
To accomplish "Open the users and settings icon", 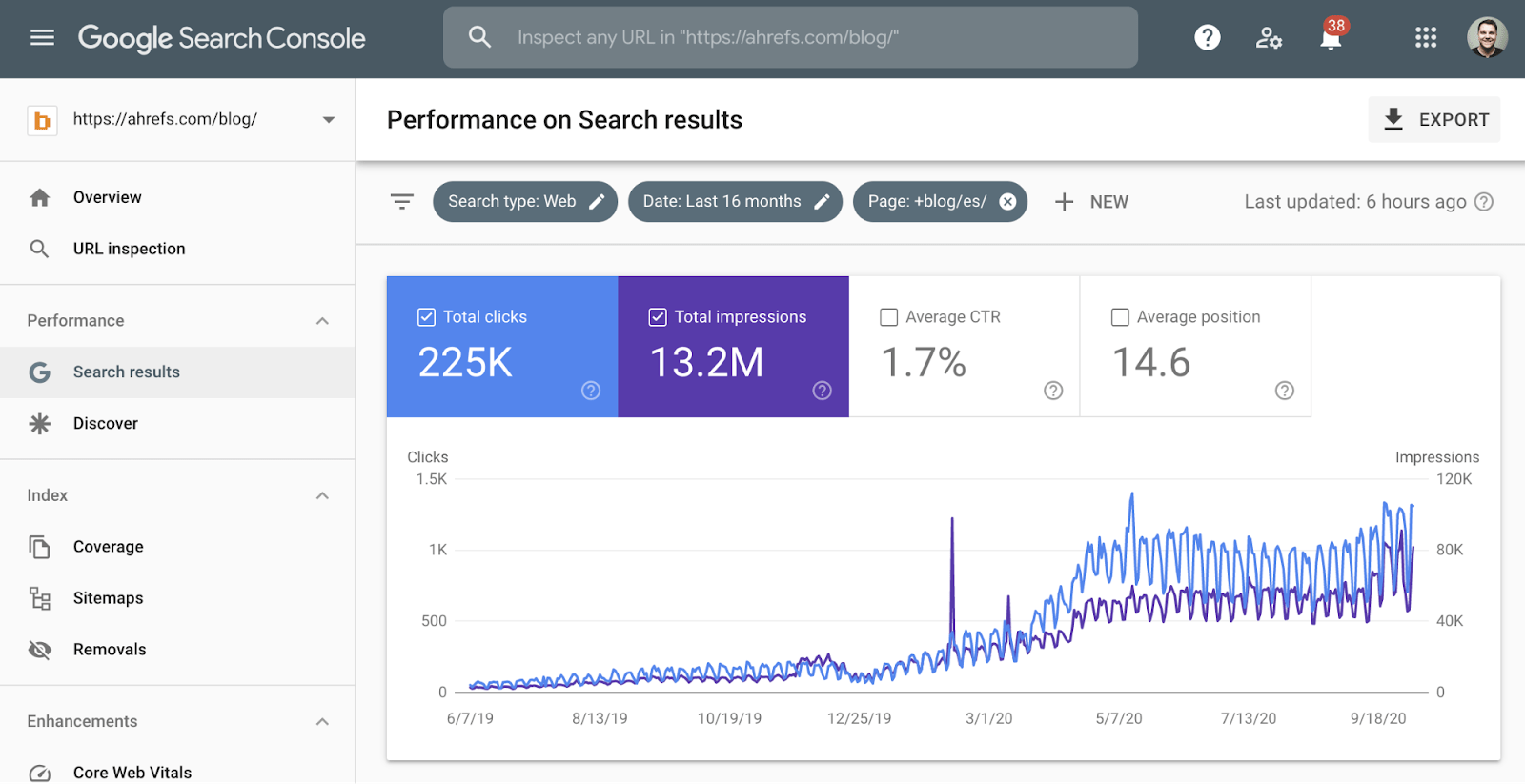I will (1269, 38).
